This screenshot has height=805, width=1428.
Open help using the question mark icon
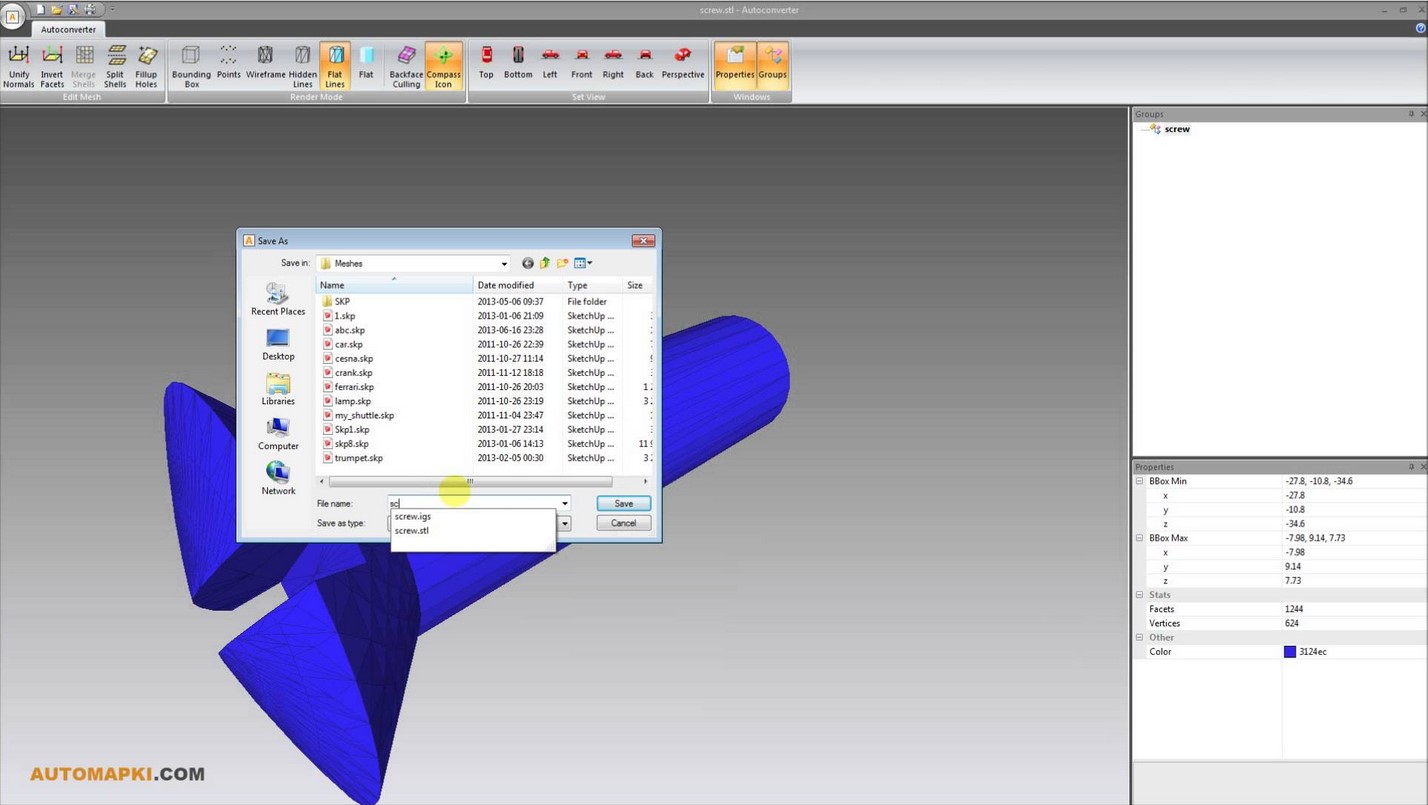click(1421, 28)
